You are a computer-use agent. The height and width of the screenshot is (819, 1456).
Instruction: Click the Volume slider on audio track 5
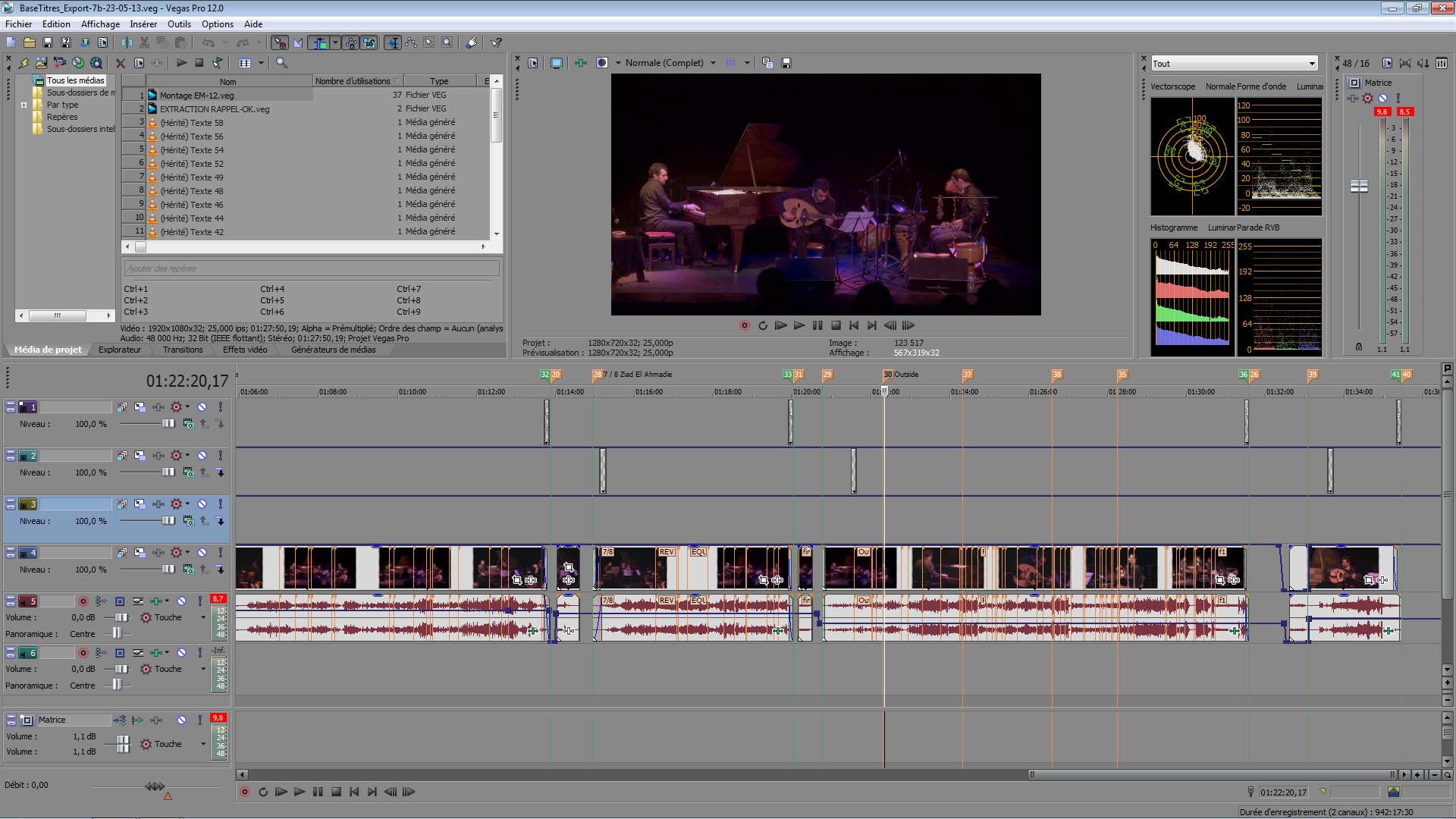click(x=121, y=617)
